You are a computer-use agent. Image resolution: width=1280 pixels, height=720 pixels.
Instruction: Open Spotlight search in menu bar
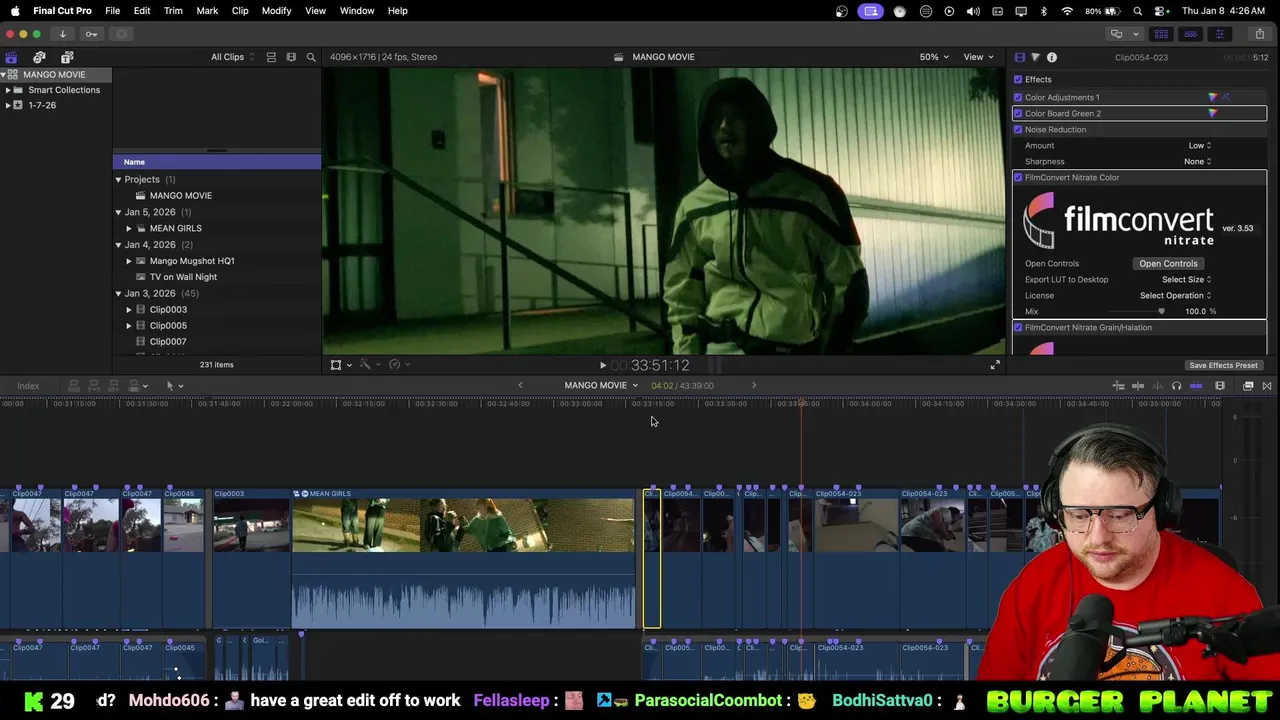pos(1138,11)
